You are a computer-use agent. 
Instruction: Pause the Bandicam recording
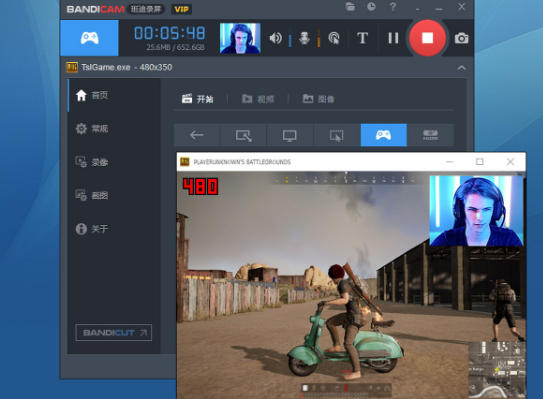393,38
